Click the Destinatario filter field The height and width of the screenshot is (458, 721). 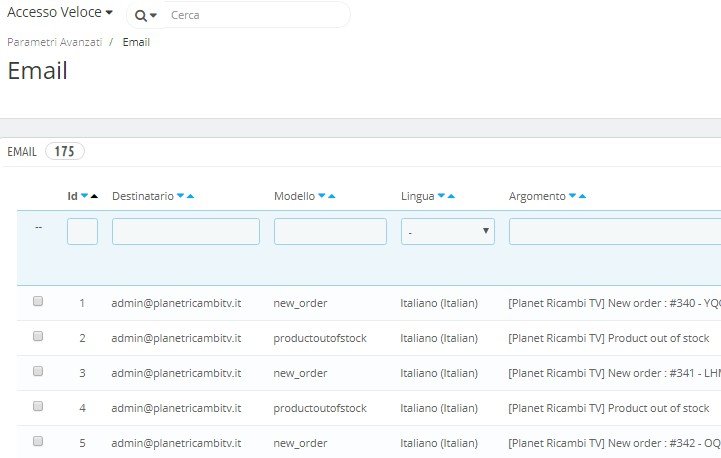tap(186, 231)
